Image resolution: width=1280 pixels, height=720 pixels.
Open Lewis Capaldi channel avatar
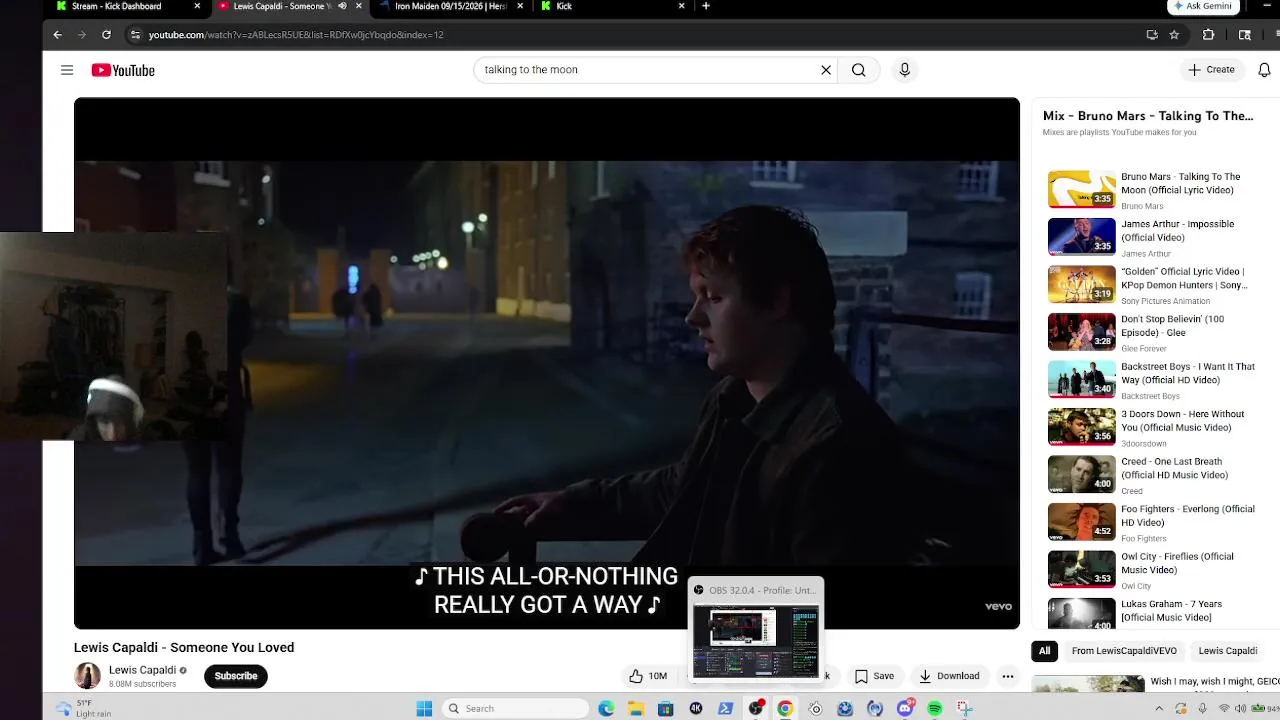[87, 676]
